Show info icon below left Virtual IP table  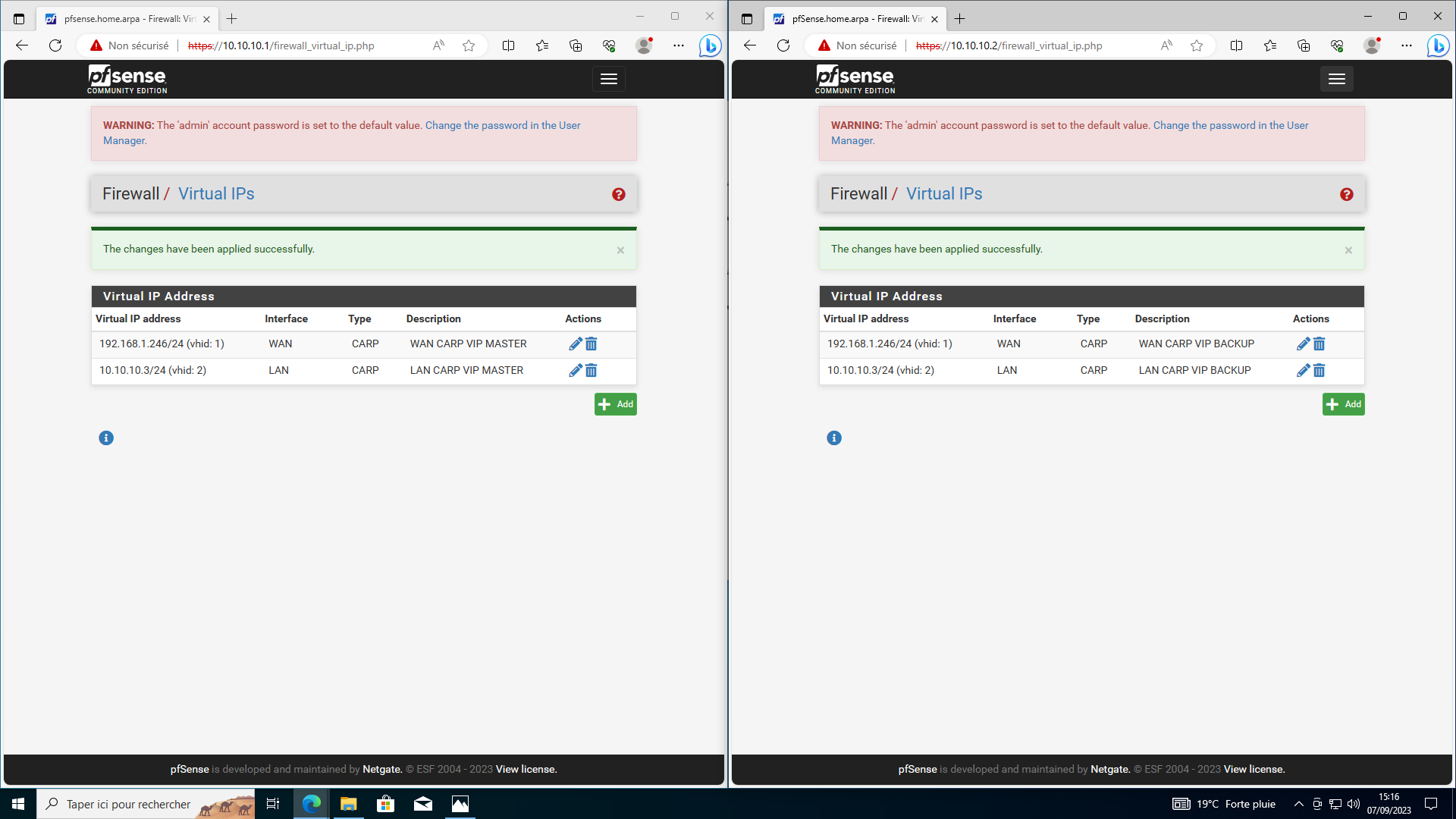[x=106, y=438]
